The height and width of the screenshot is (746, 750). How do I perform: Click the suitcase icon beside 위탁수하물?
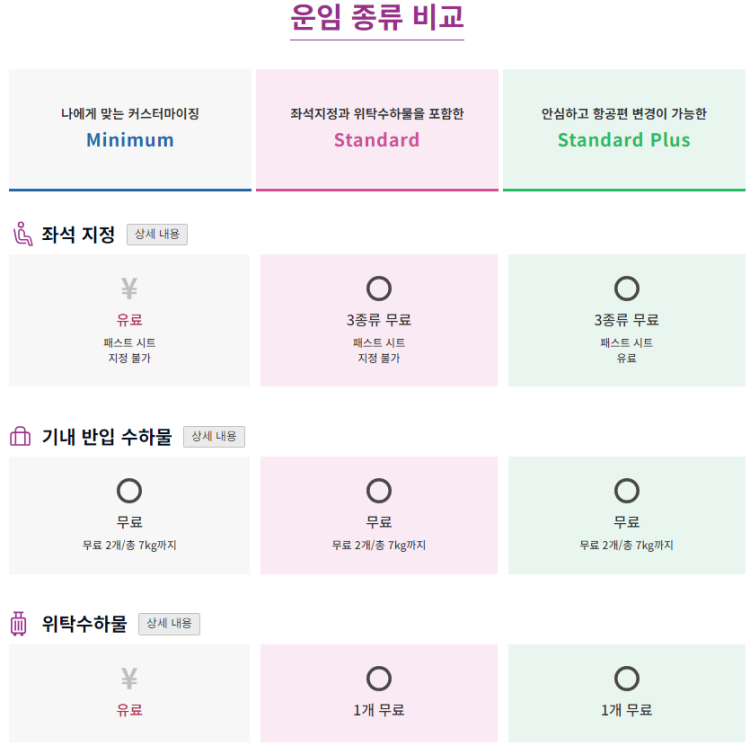tap(19, 624)
